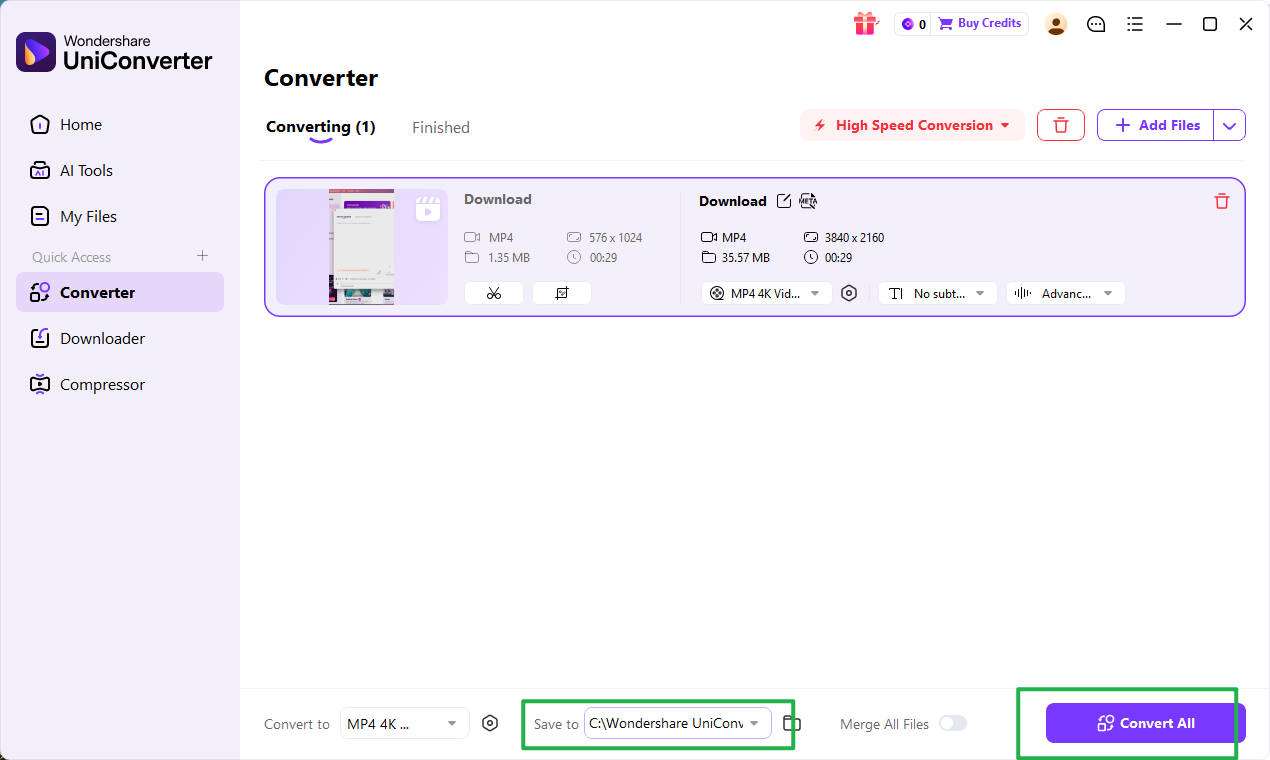Viewport: 1270px width, 760px height.
Task: Open My Files in sidebar
Action: click(120, 216)
